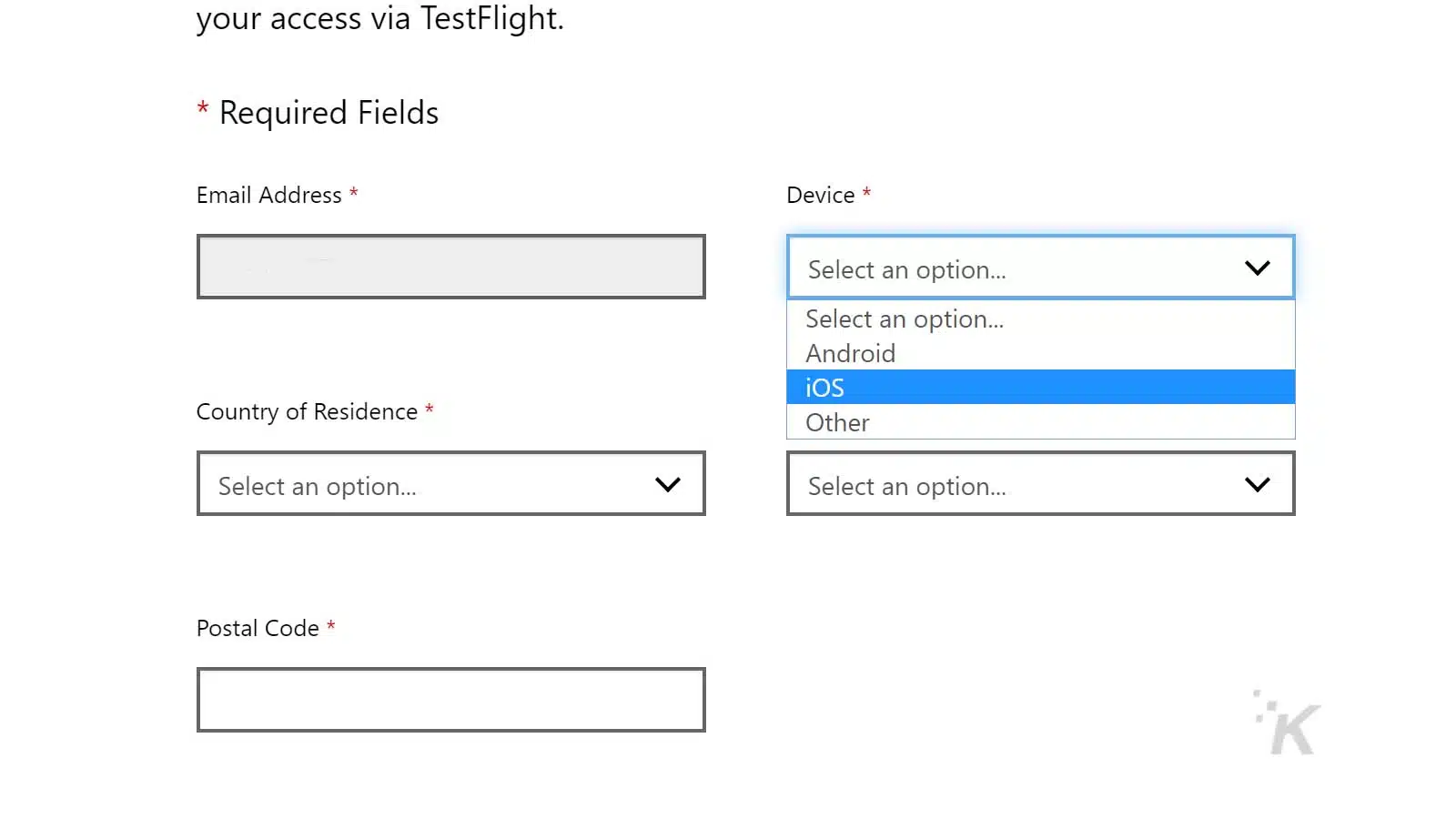Image resolution: width=1456 pixels, height=819 pixels.
Task: Click the chevron arrow in the Device dropdown
Action: (1257, 268)
